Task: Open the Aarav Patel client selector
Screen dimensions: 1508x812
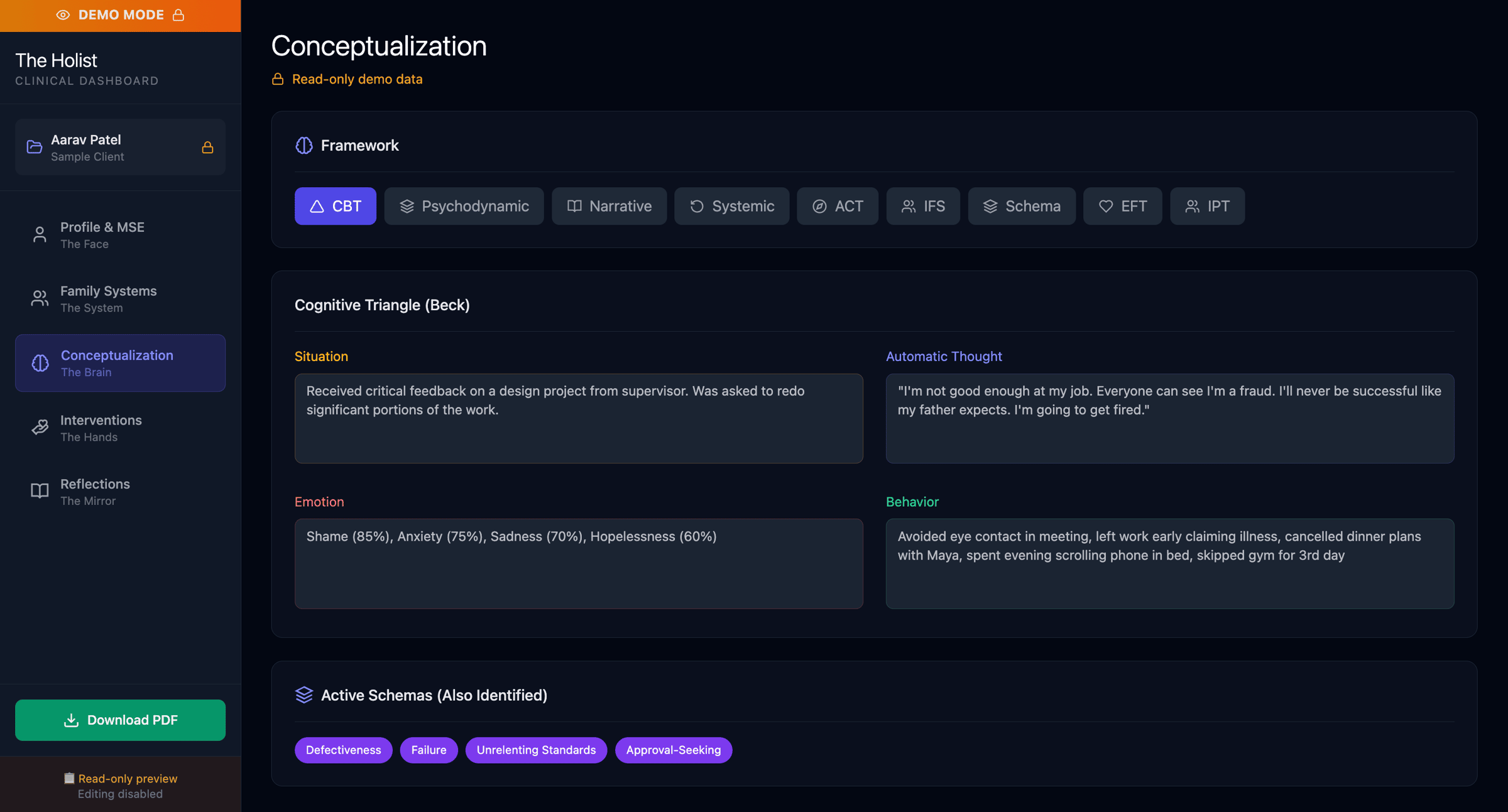Action: click(120, 148)
